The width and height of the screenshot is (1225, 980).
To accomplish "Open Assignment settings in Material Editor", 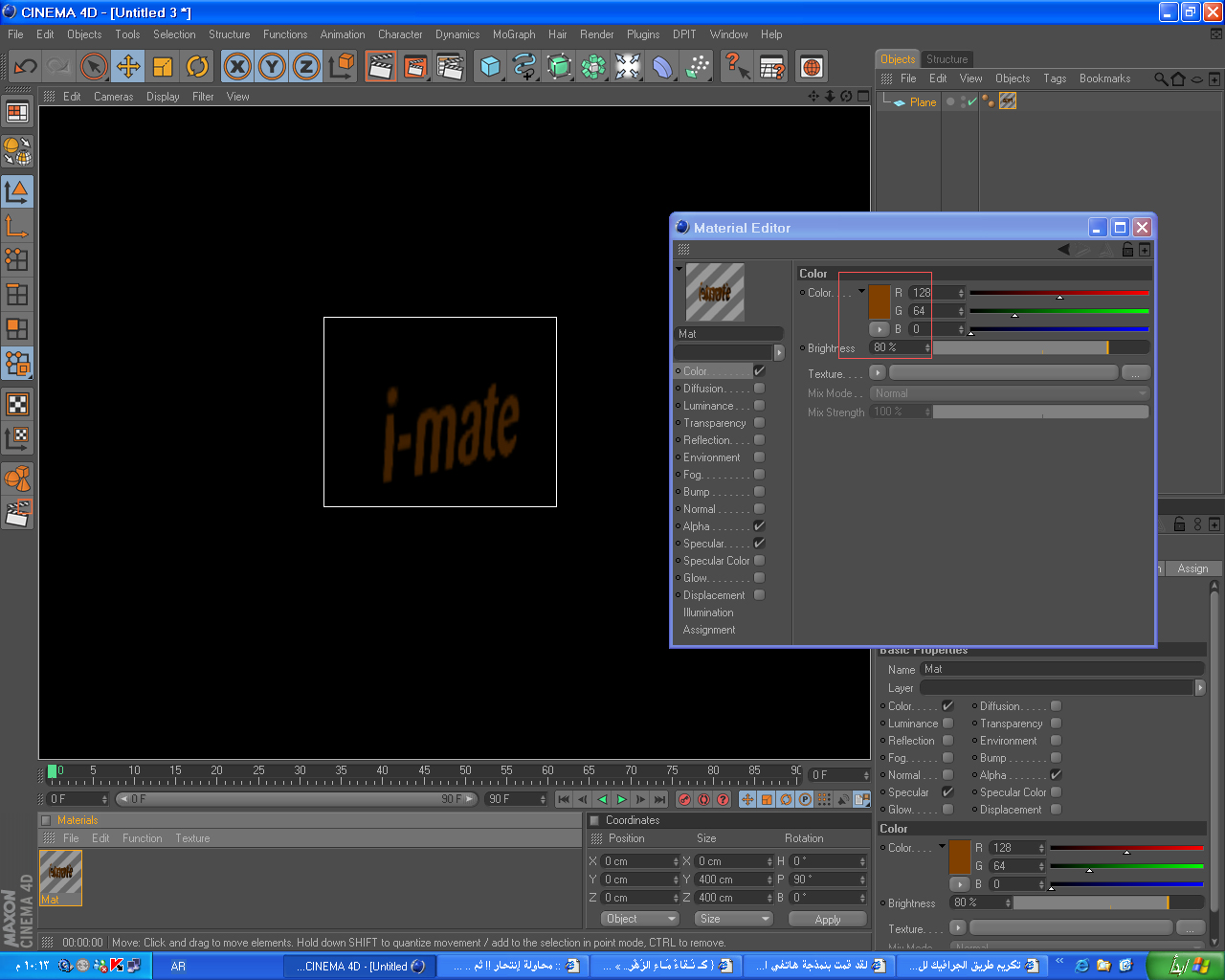I will click(709, 630).
